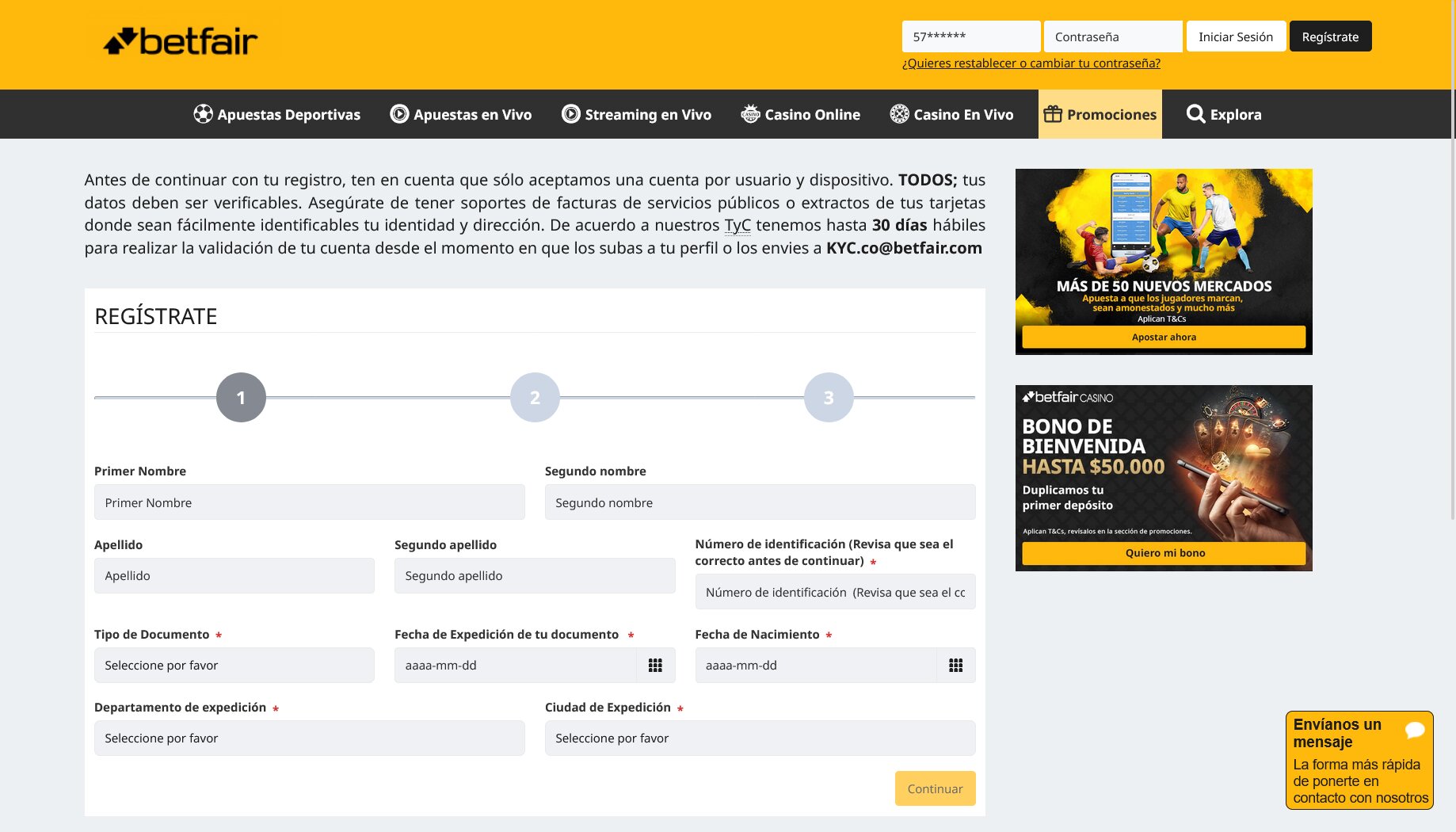Focus the Primer Nombre field
The width and height of the screenshot is (1456, 832).
(310, 502)
